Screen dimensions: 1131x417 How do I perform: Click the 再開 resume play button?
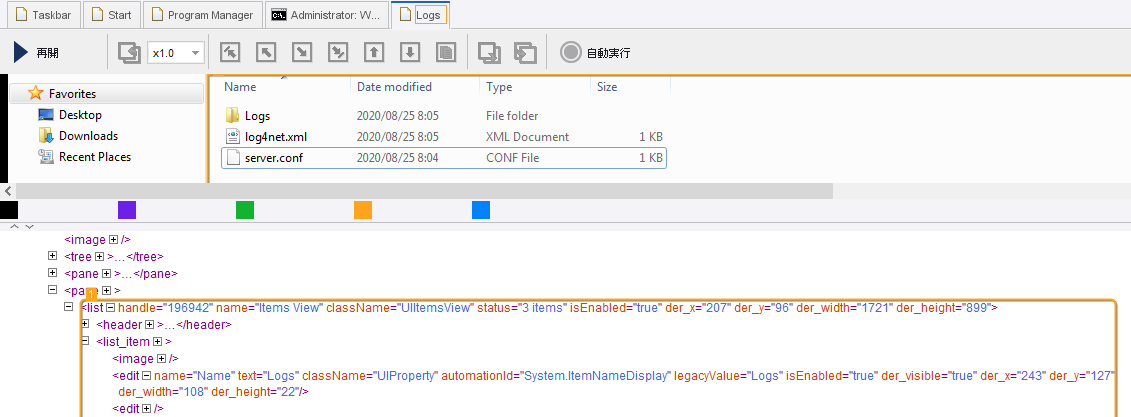coord(36,53)
